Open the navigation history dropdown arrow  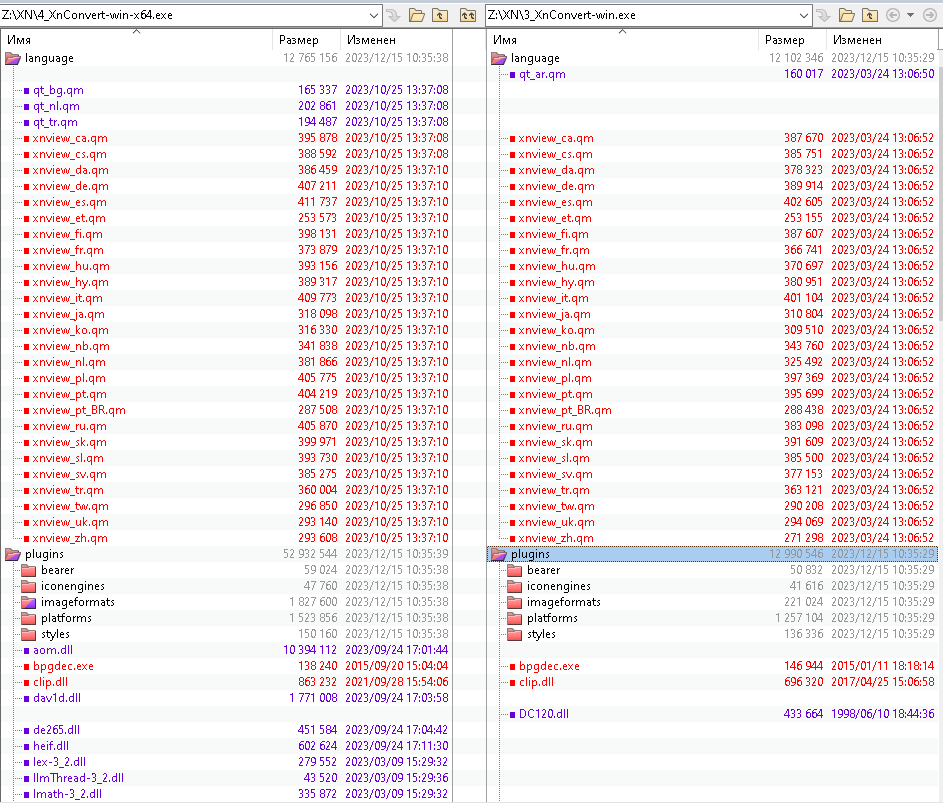click(910, 15)
